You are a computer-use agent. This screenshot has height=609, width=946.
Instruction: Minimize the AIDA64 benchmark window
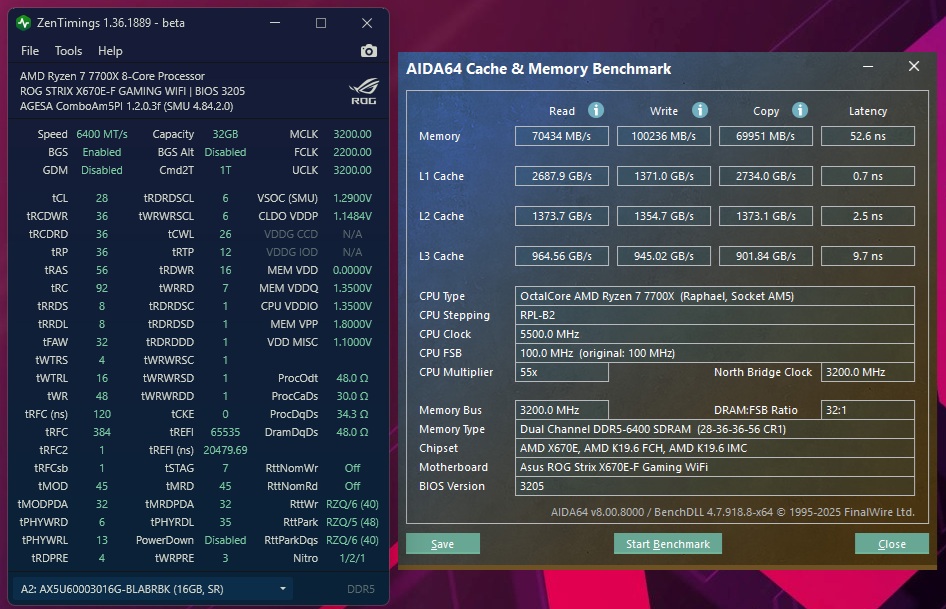point(868,66)
